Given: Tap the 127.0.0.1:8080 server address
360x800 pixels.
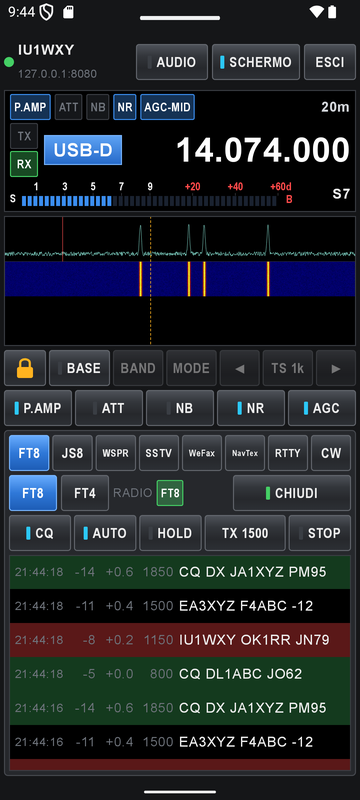Looking at the screenshot, I should [x=57, y=74].
